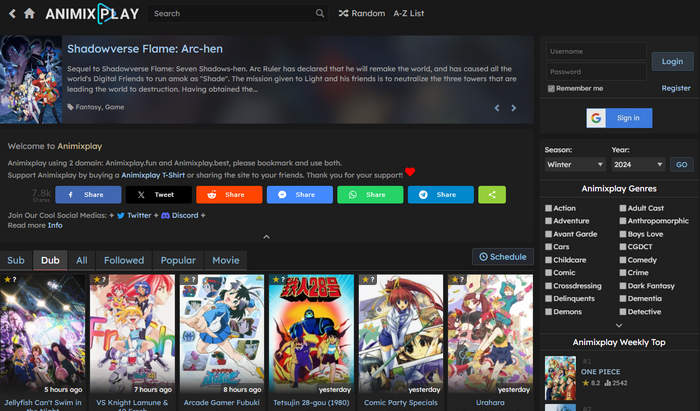Go back with the left arrow icon
The width and height of the screenshot is (700, 411).
[x=12, y=13]
